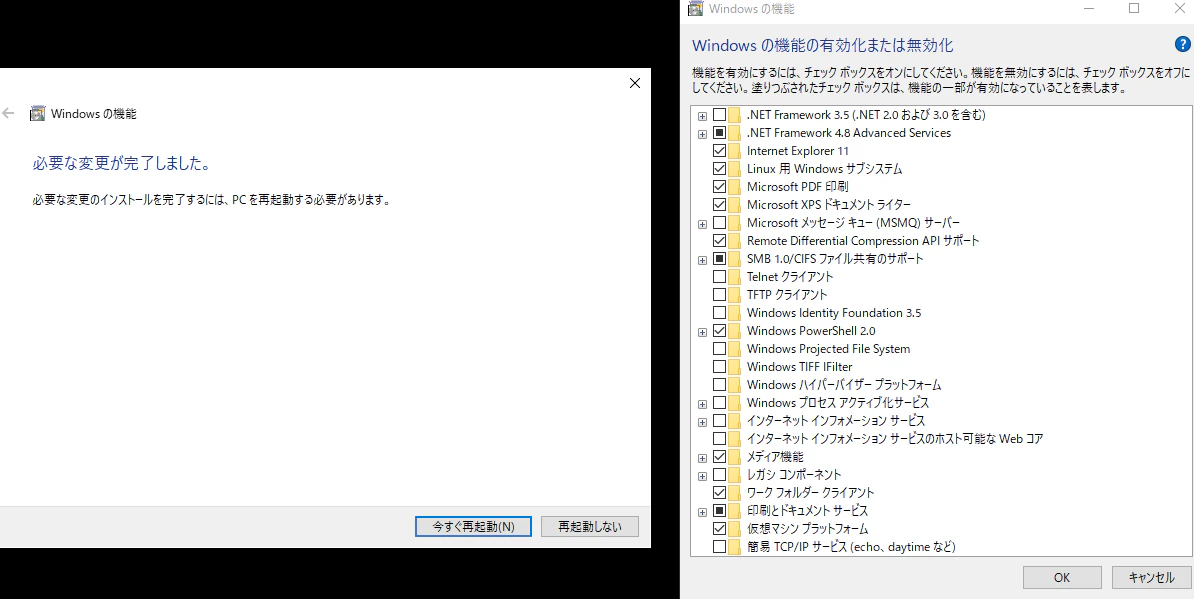Select the Windows Identity Foundation 3.5 row text
This screenshot has height=599, width=1194.
[834, 313]
